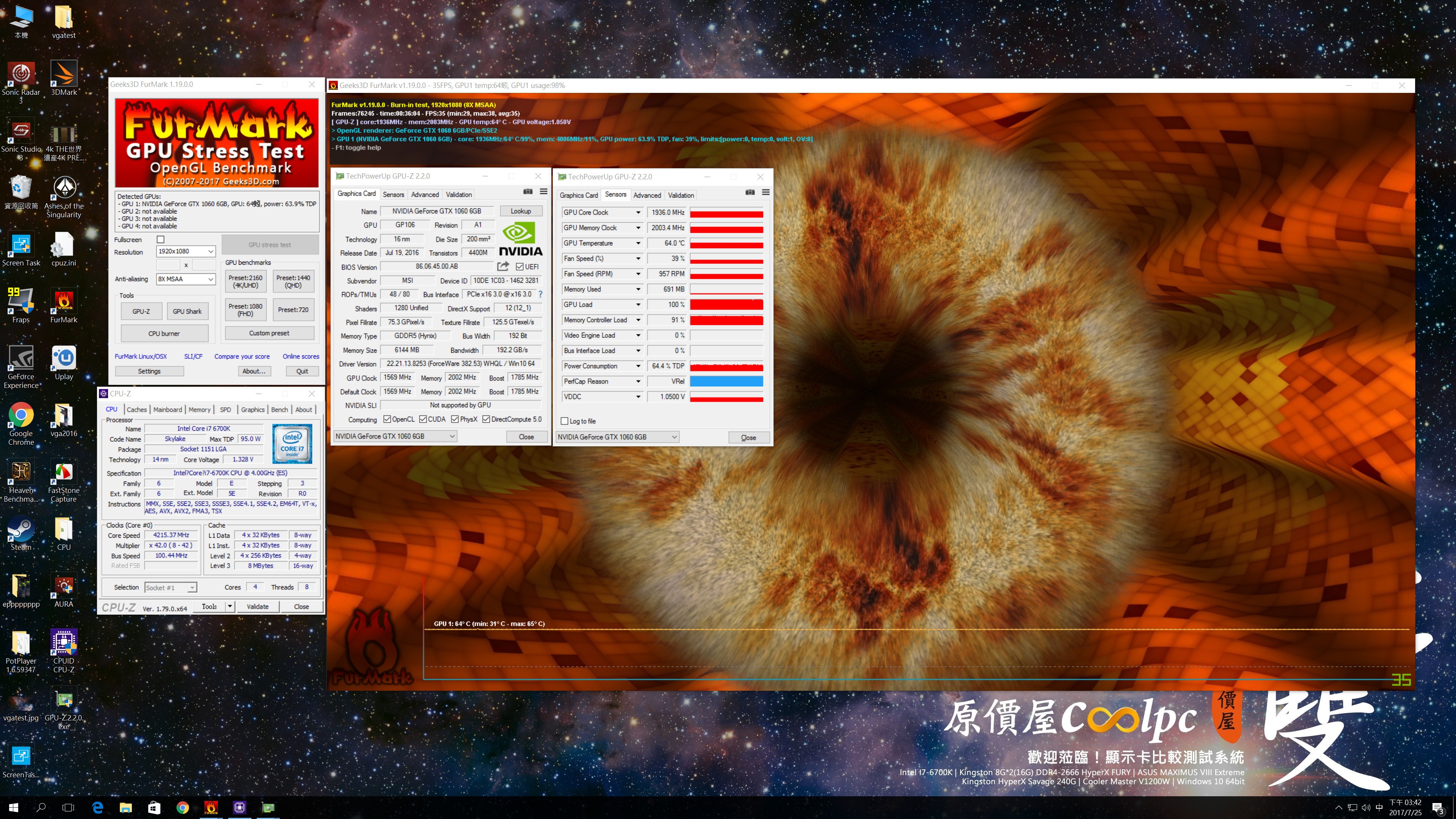
Task: Open the Online scores link
Action: point(301,357)
